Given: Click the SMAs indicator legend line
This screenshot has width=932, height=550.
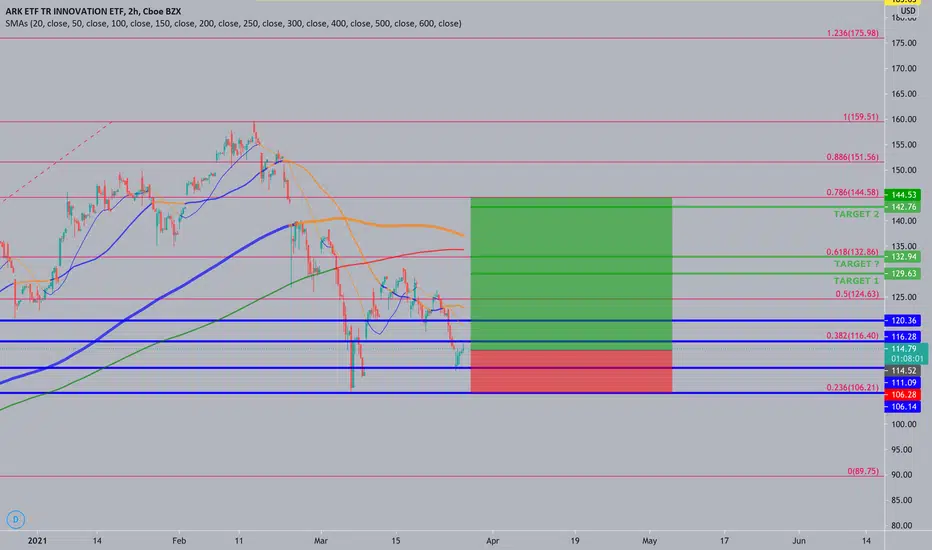Looking at the screenshot, I should pyautogui.click(x=233, y=24).
